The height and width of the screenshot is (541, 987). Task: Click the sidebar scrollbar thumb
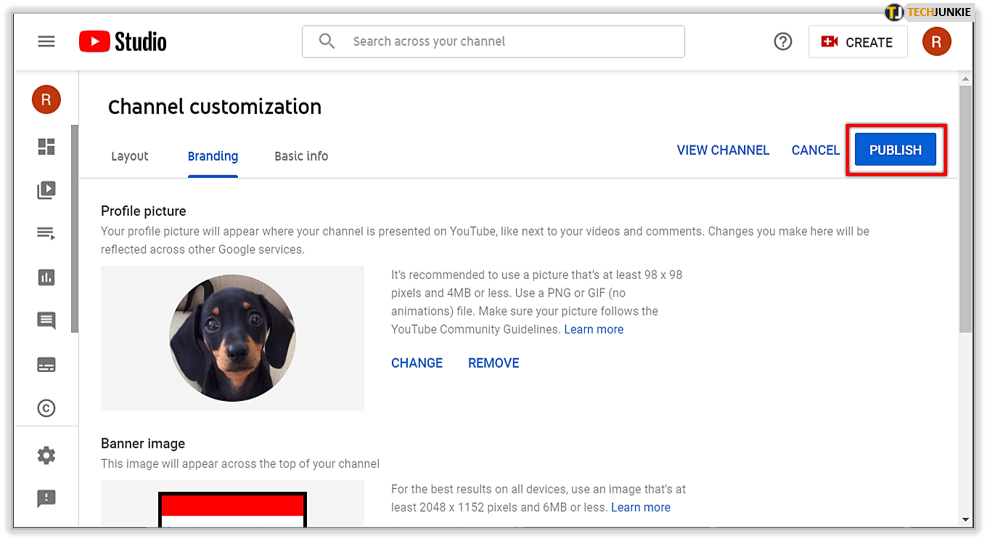[x=75, y=229]
